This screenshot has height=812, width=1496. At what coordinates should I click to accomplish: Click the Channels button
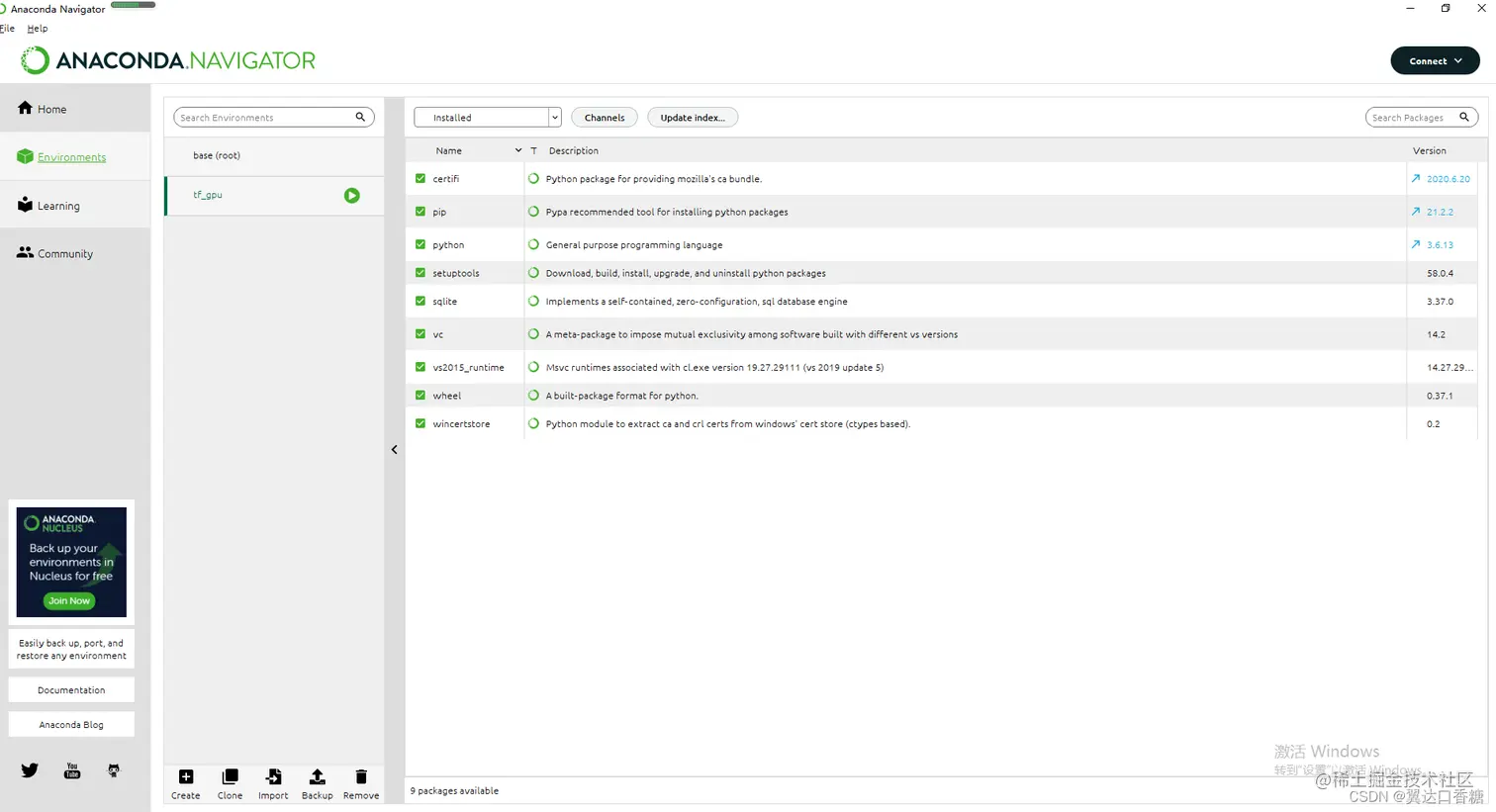pyautogui.click(x=605, y=117)
